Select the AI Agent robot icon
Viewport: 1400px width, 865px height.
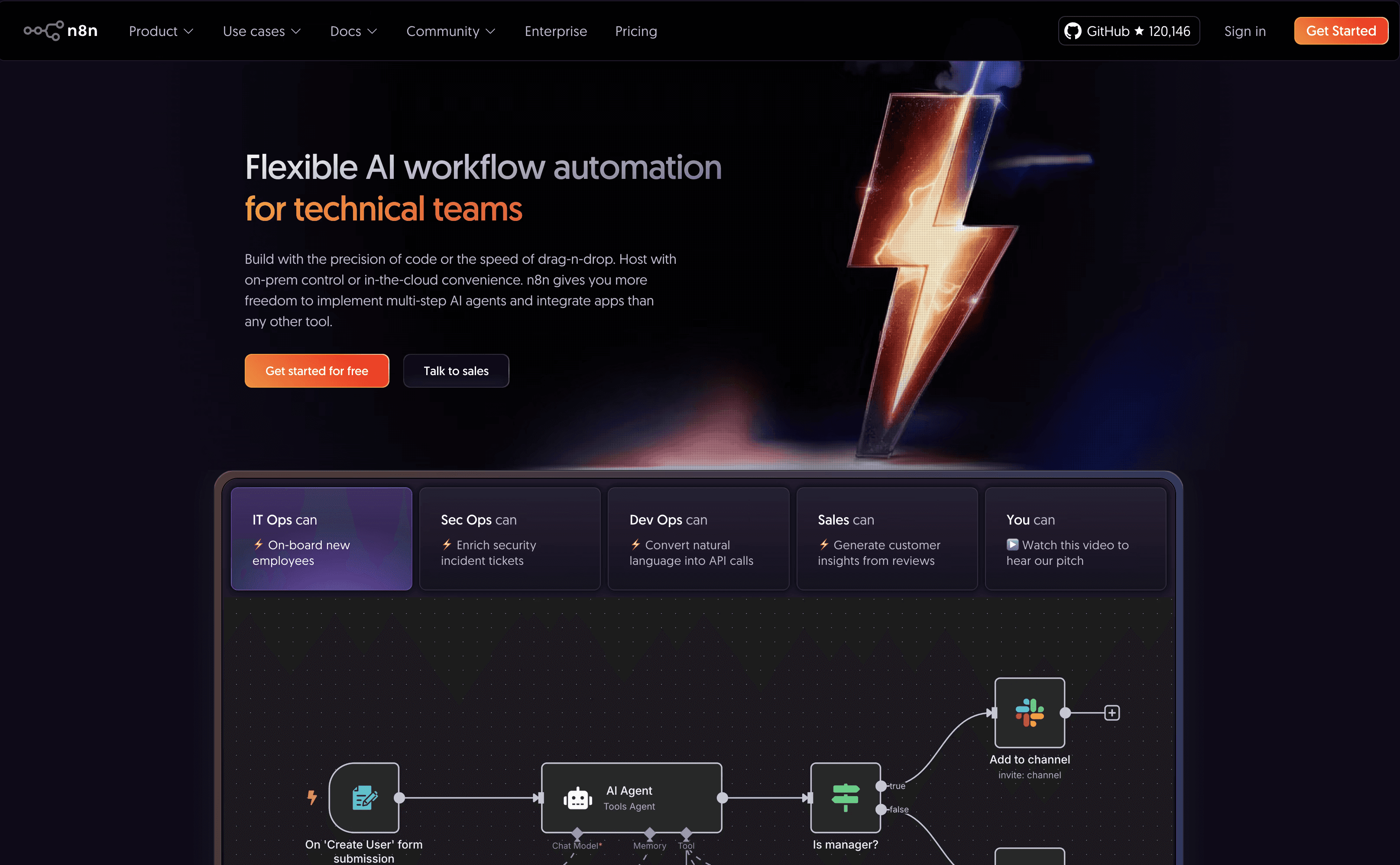[x=577, y=798]
